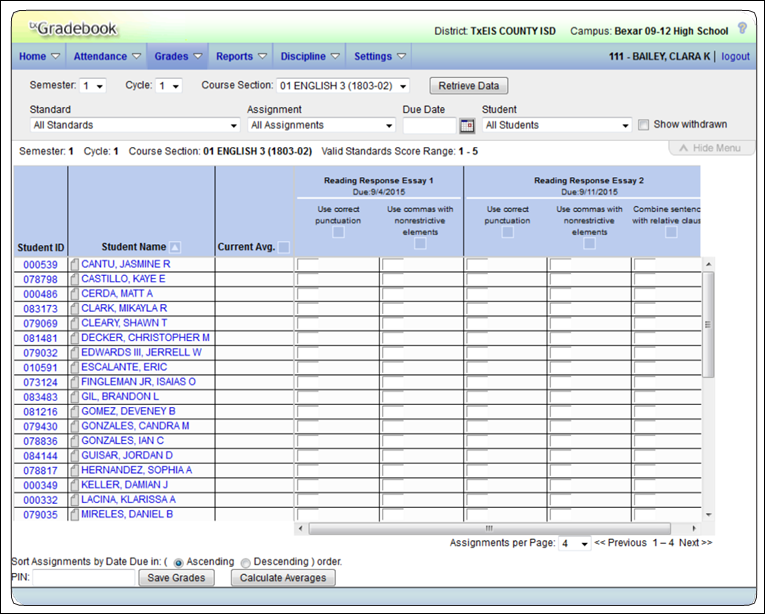
Task: Open note icon beside GOMEZ, DEVENEY B
Action: coord(74,411)
